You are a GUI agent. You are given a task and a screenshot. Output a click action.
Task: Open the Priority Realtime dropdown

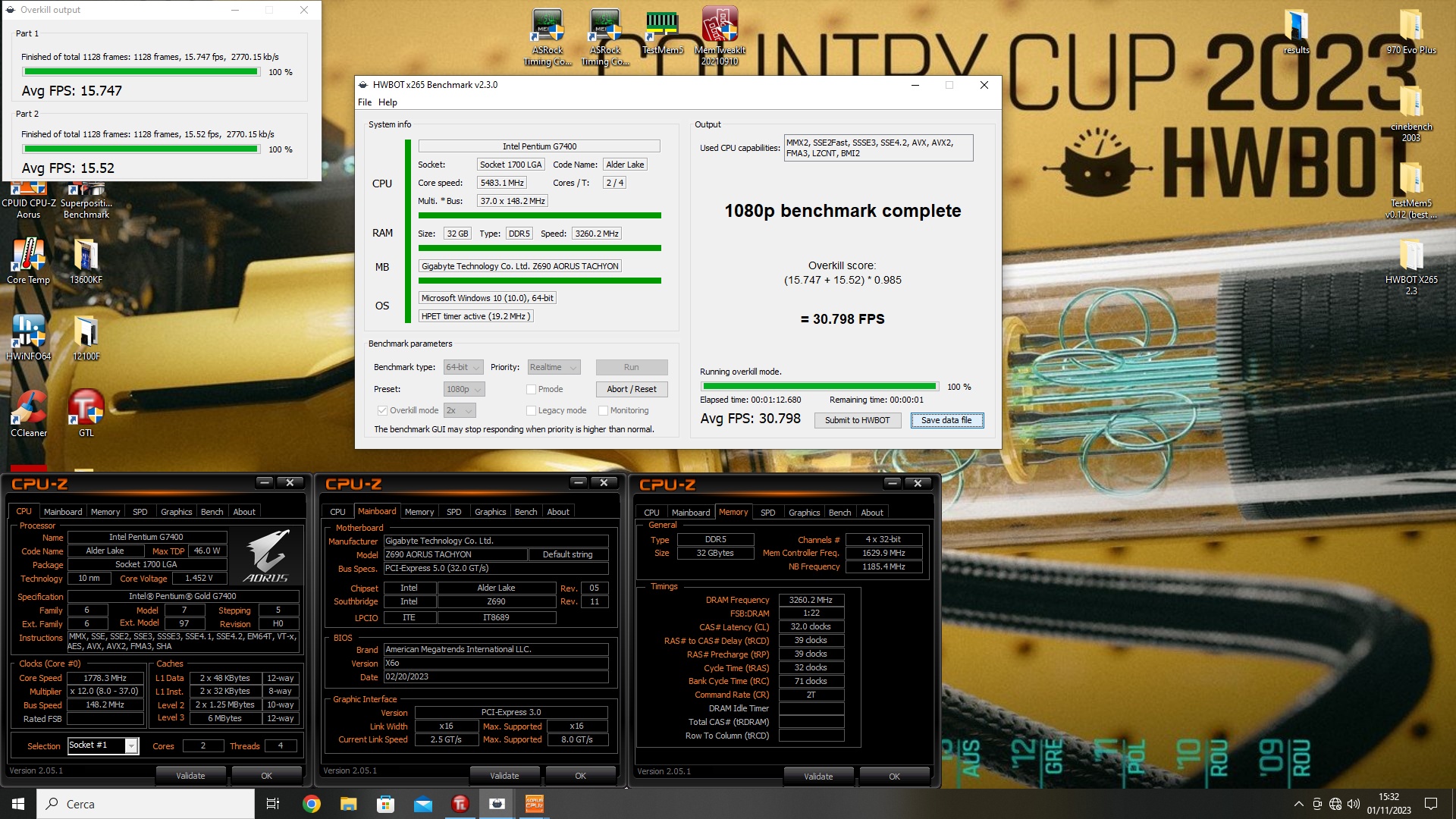(554, 367)
